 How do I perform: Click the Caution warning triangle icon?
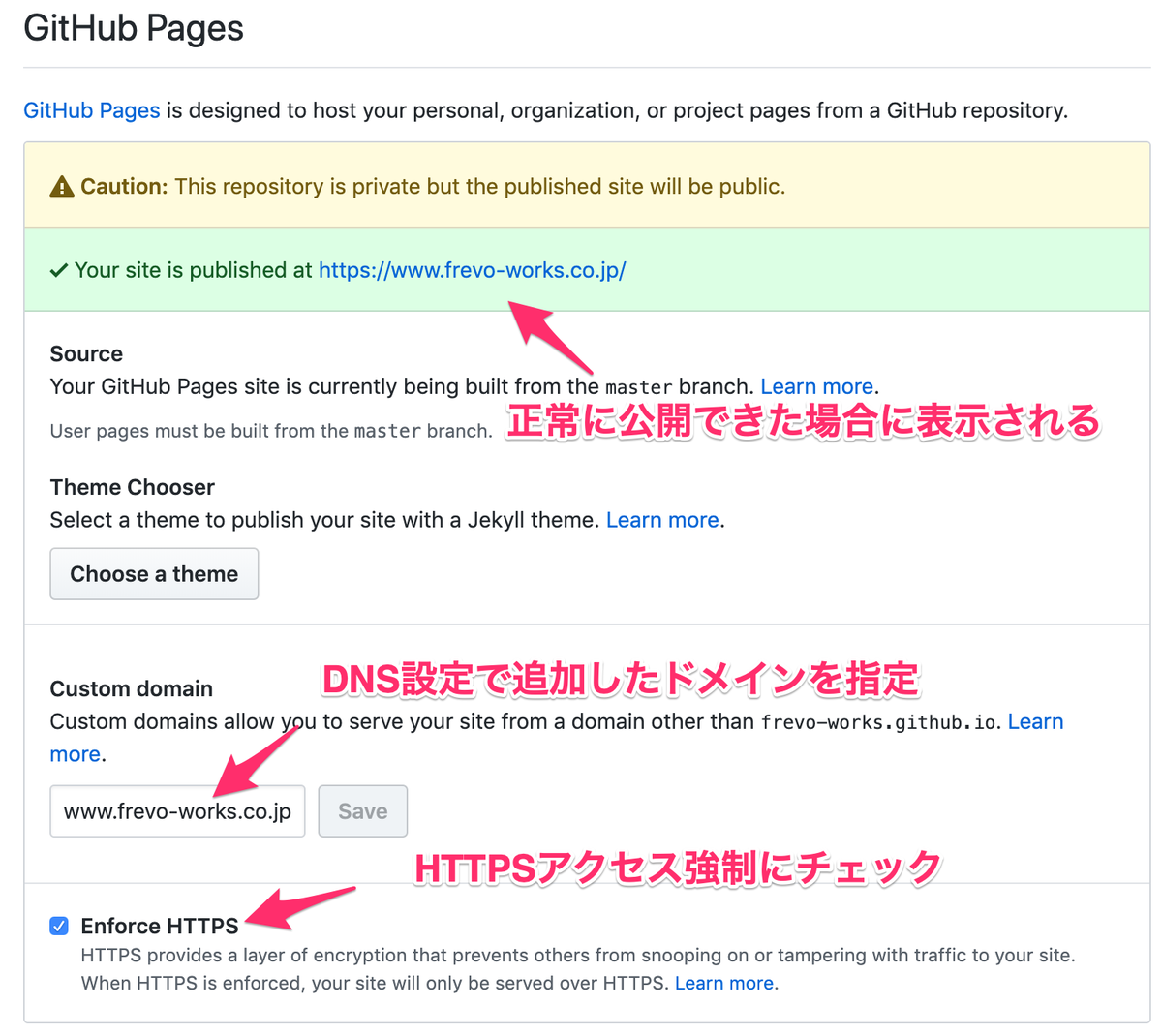pyautogui.click(x=62, y=186)
